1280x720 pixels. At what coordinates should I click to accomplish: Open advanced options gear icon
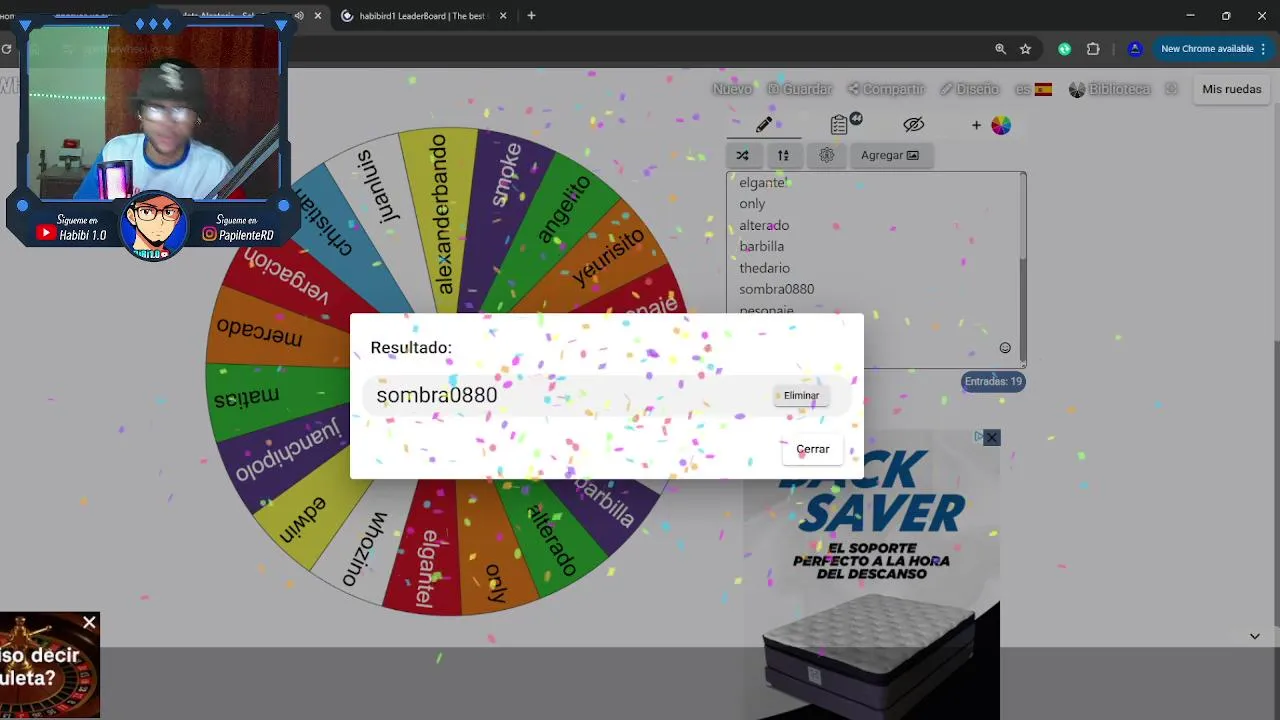pos(826,155)
